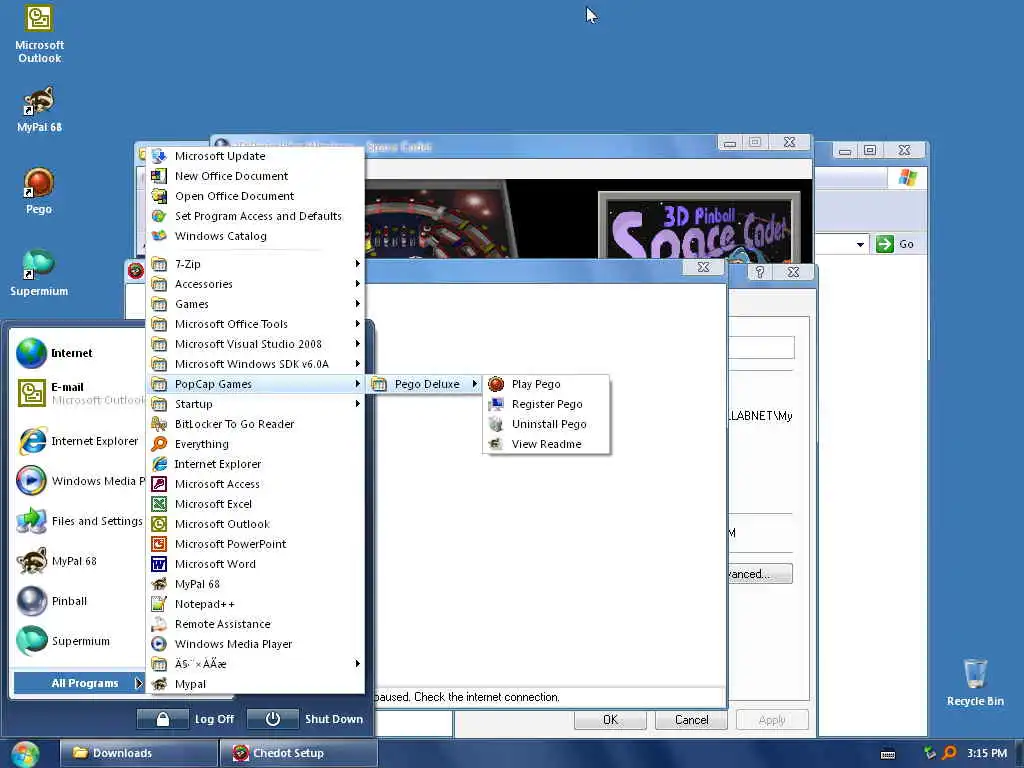
Task: Open Supermium desktop shortcut
Action: 39,273
